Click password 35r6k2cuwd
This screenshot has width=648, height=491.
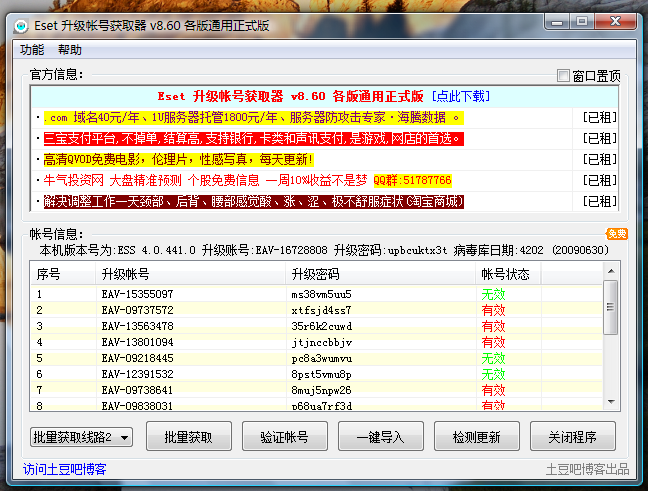pyautogui.click(x=322, y=327)
